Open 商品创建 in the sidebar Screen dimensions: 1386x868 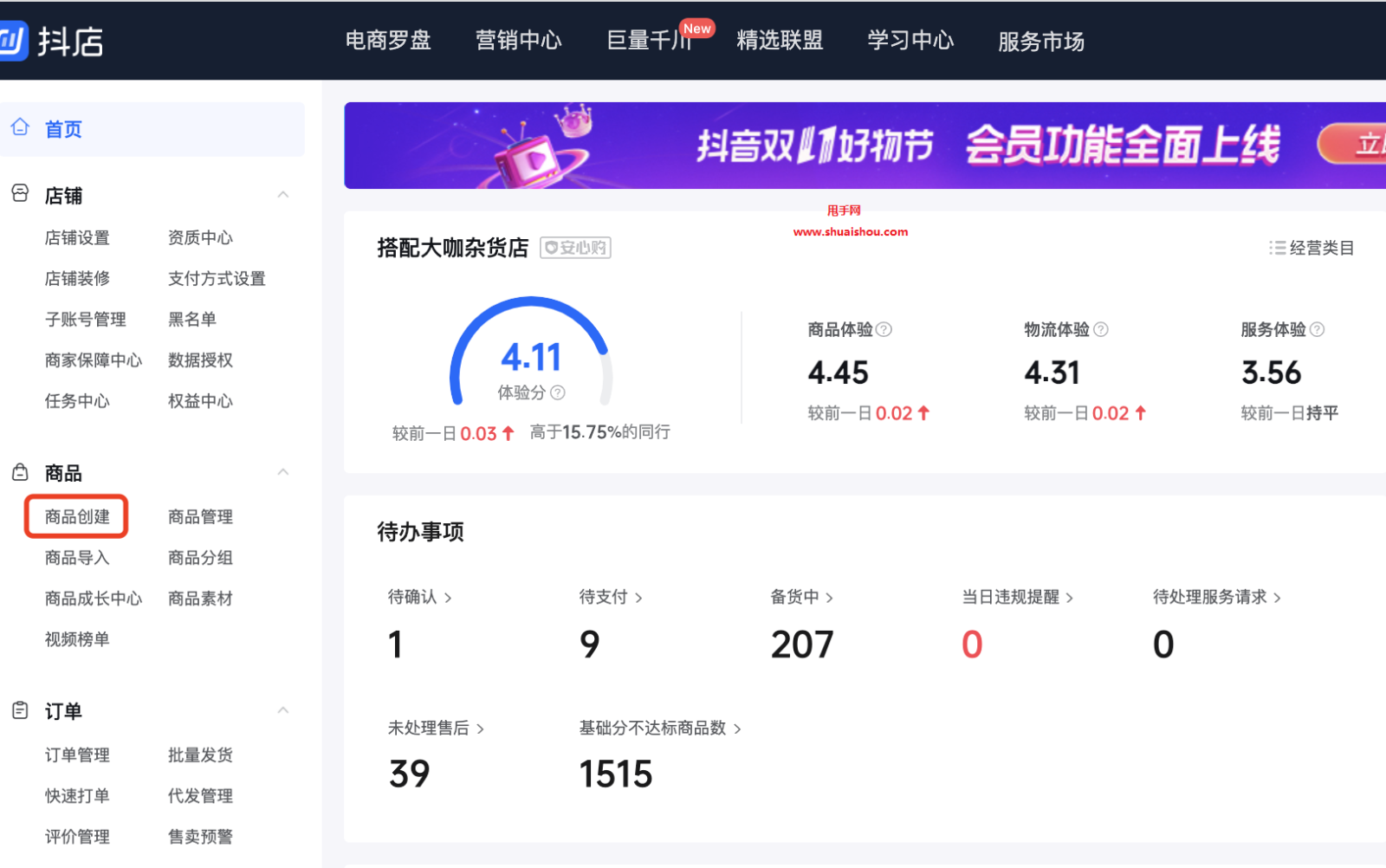point(77,517)
